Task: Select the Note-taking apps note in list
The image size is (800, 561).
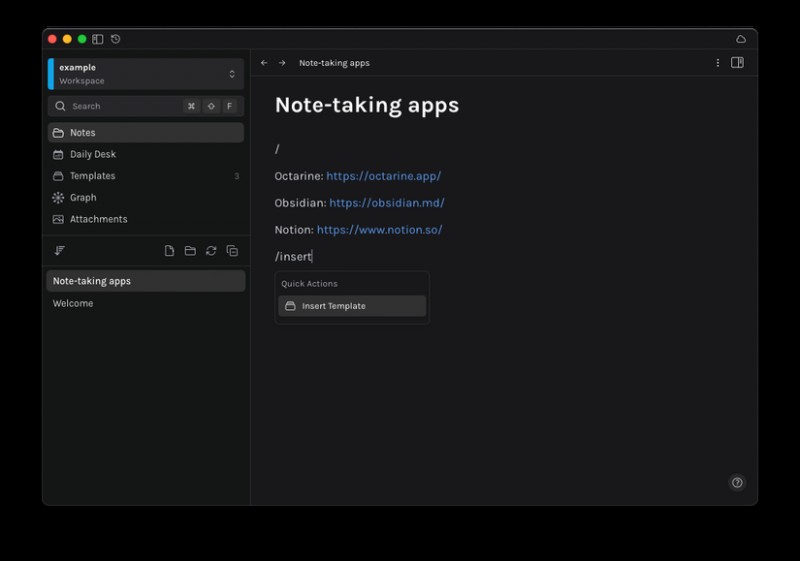Action: click(x=146, y=281)
